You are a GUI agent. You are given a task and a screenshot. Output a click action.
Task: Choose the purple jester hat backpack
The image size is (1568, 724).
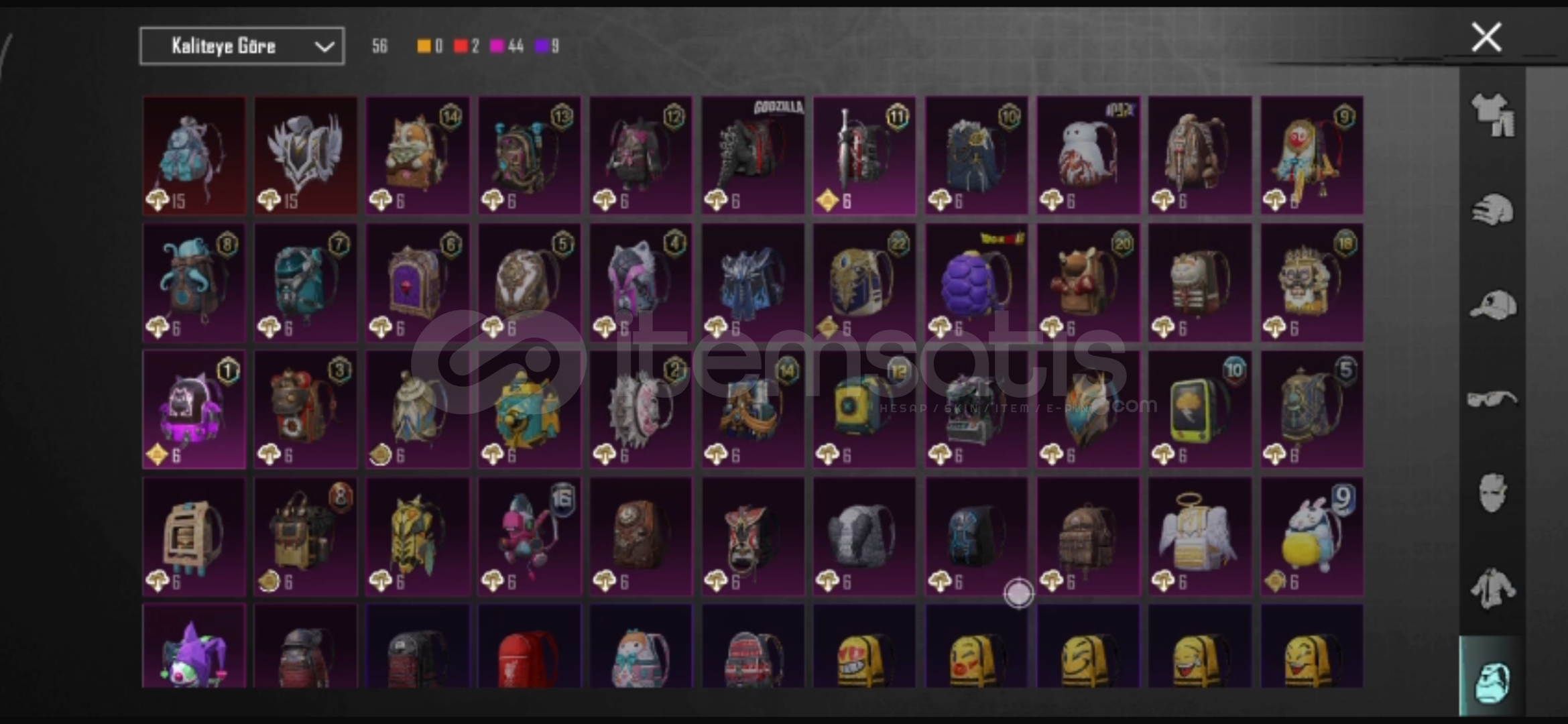tap(194, 646)
